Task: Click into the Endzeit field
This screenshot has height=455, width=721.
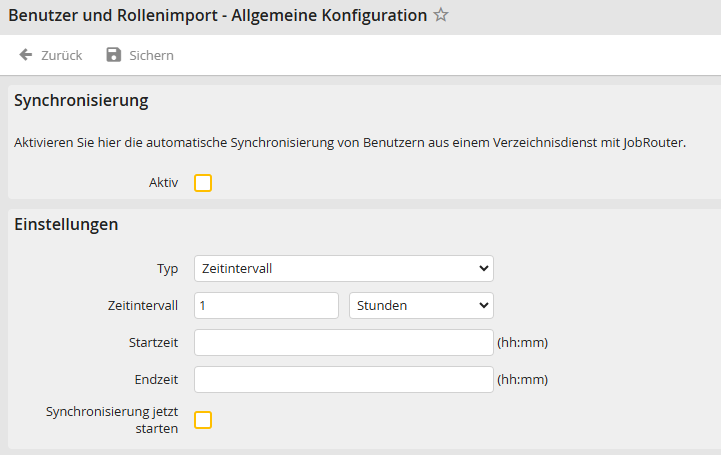Action: click(344, 380)
